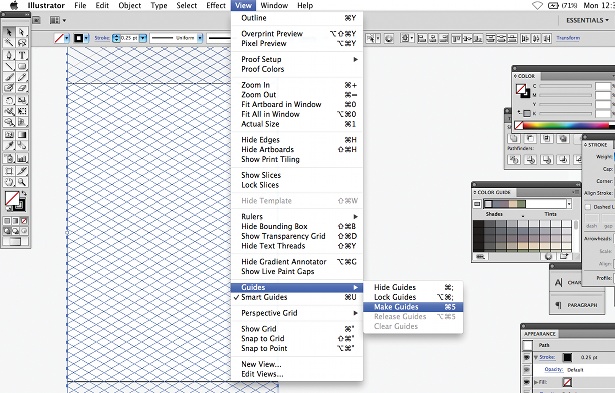Select the Direct Selection tool

pos(22,32)
